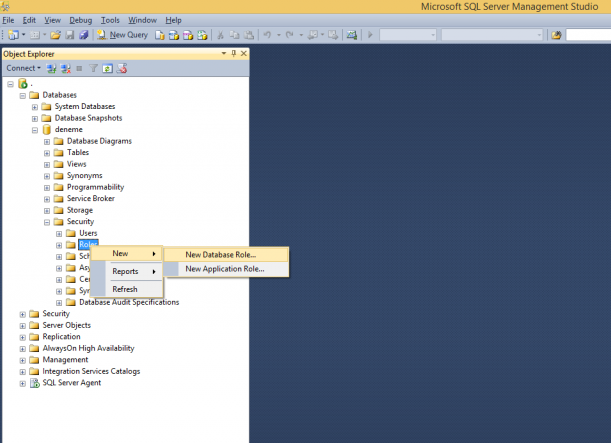Open the first empty toolbar combo box
This screenshot has height=443, width=611.
pyautogui.click(x=408, y=35)
